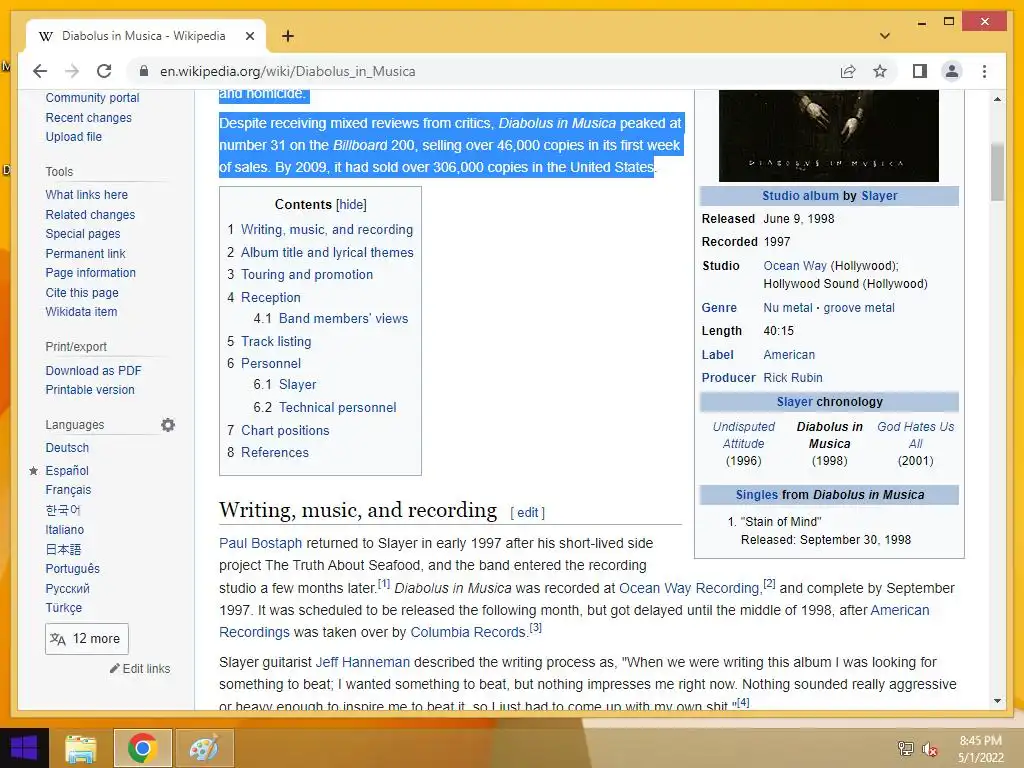The height and width of the screenshot is (768, 1024).
Task: Go to 6 Personnel in the contents
Action: tap(270, 363)
